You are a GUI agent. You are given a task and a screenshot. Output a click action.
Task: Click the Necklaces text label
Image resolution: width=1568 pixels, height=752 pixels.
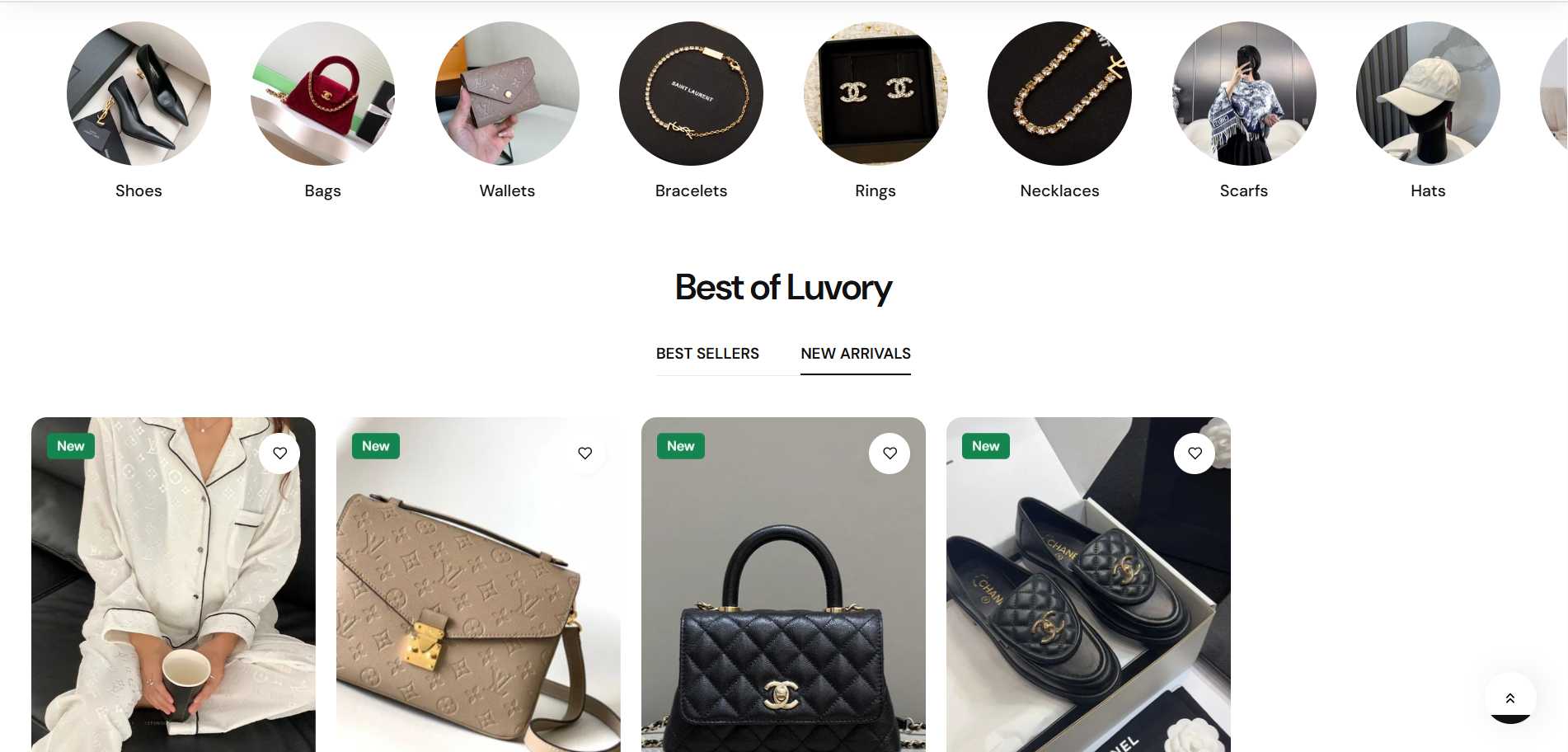(x=1059, y=190)
